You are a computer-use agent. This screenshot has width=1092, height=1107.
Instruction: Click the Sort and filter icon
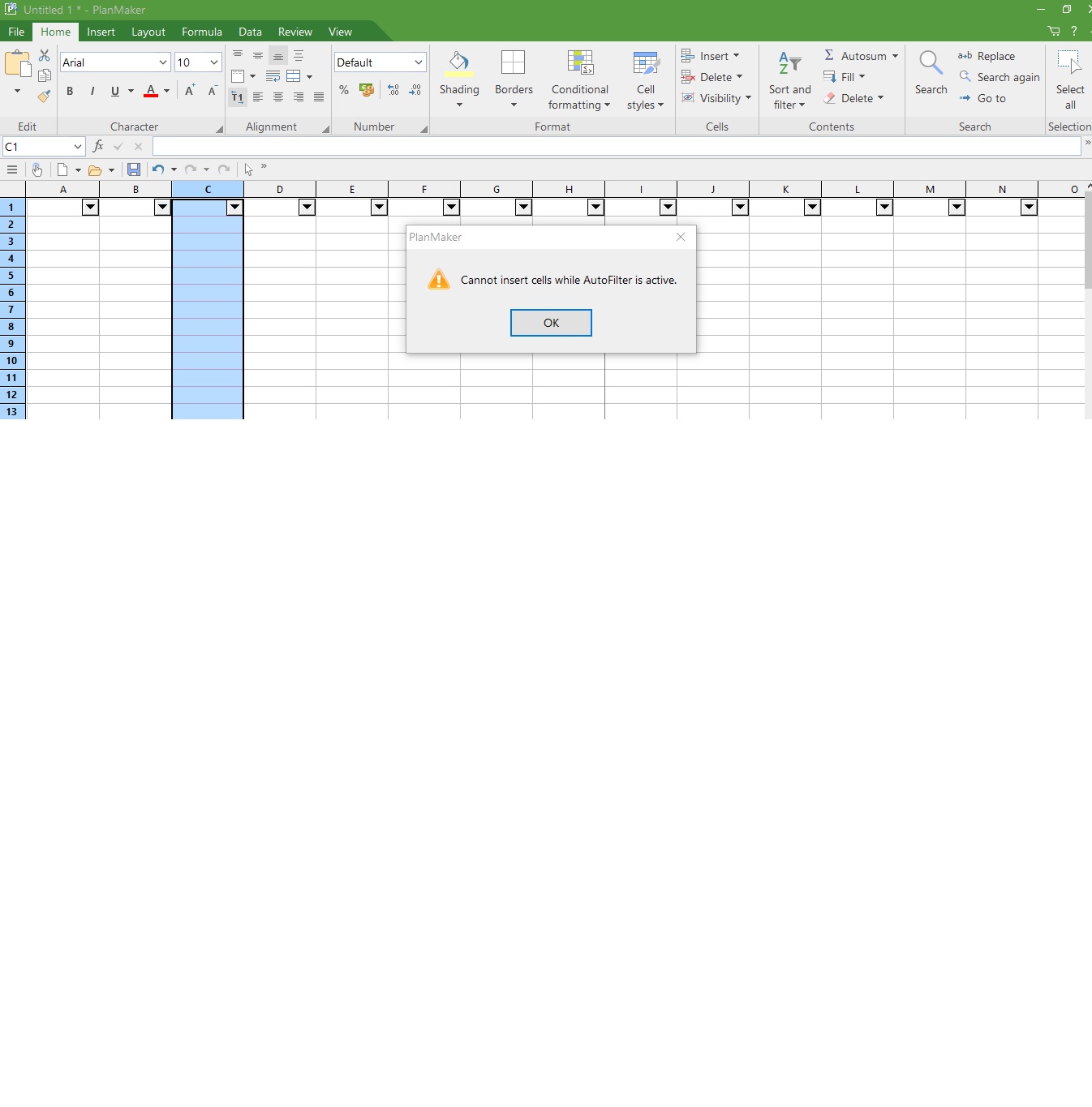point(789,63)
